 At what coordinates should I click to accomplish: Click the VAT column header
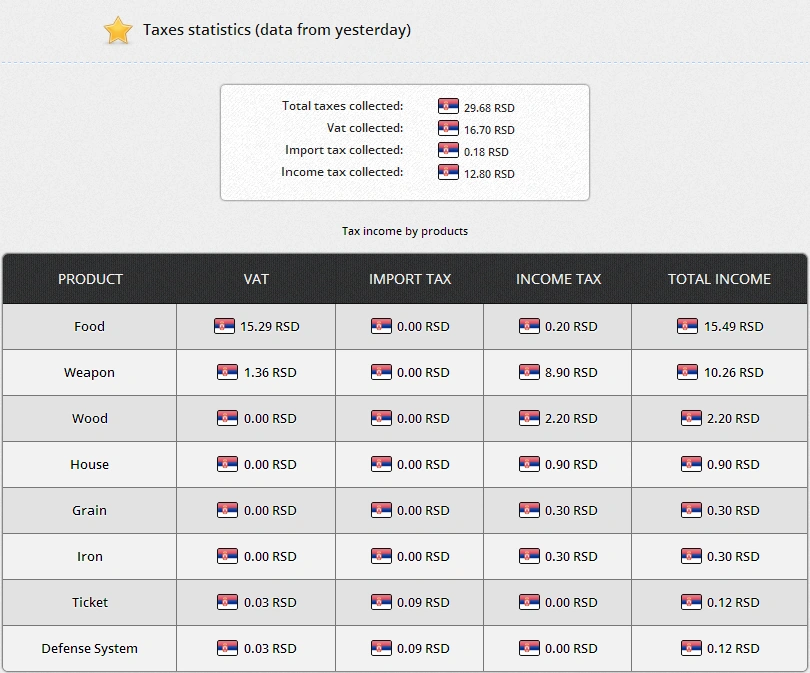click(256, 279)
